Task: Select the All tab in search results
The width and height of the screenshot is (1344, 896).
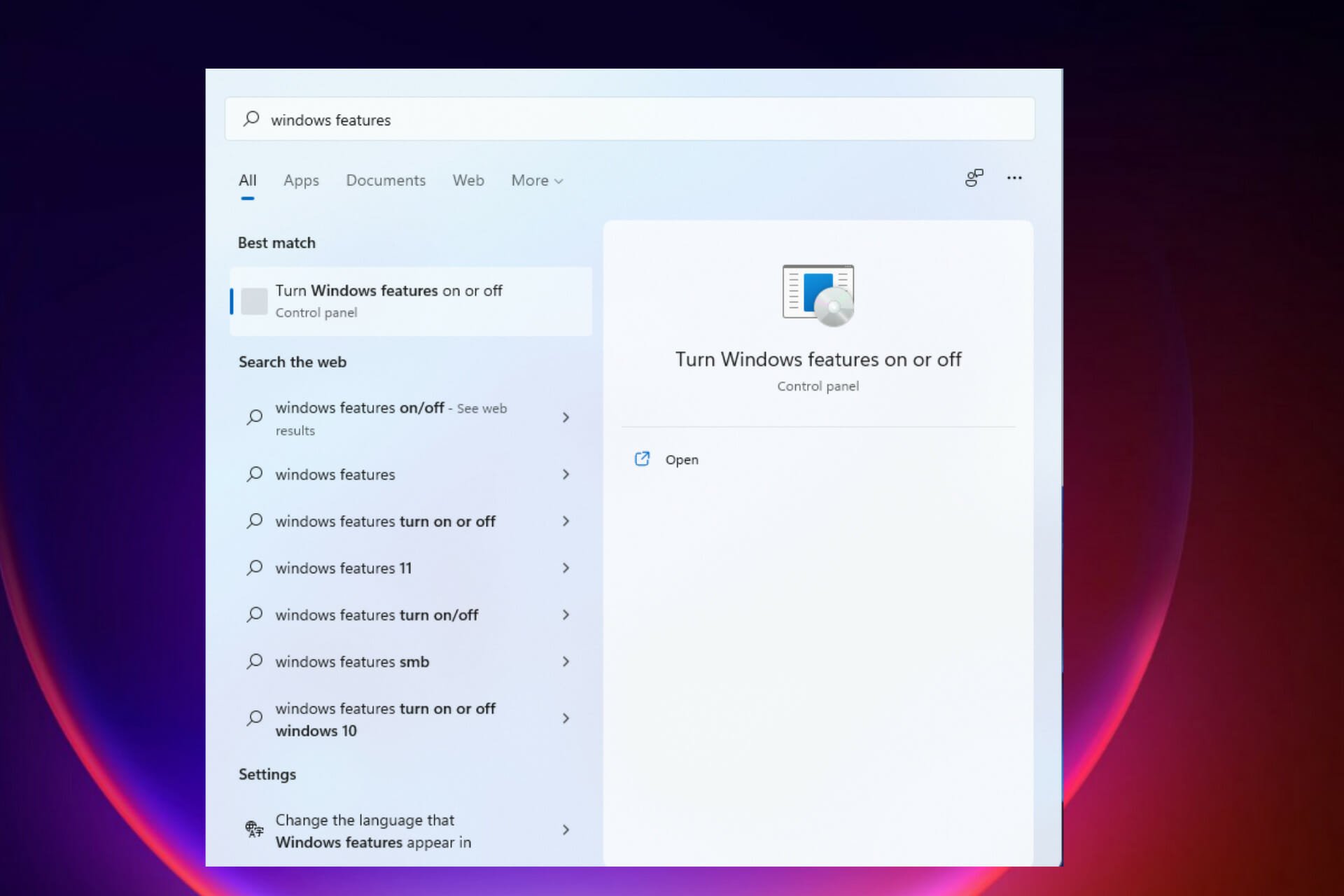Action: click(x=247, y=180)
